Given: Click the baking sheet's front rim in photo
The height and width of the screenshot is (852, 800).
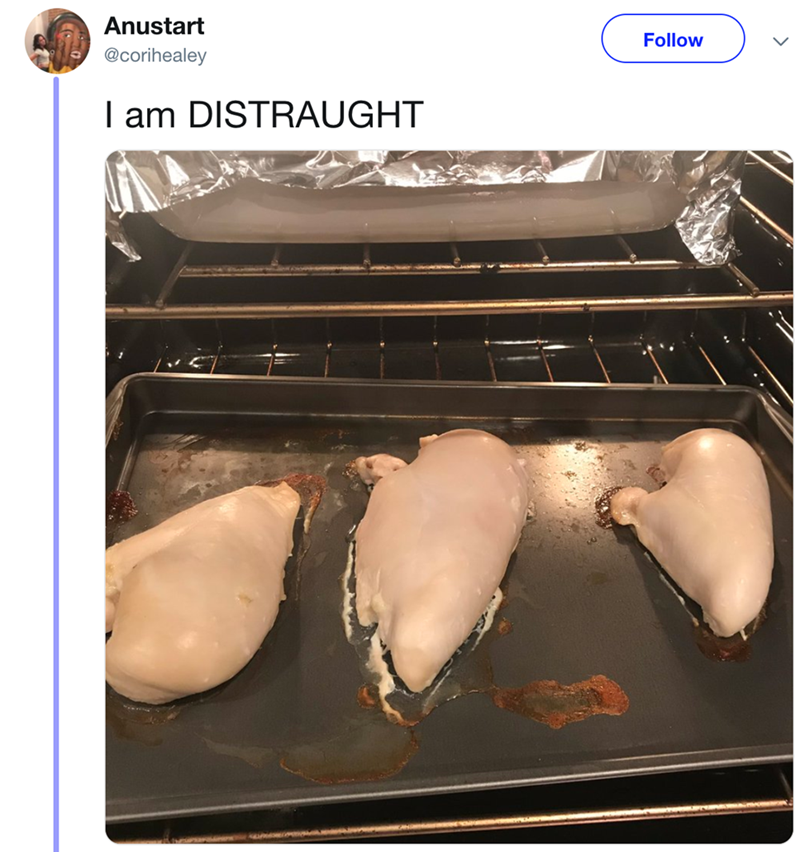Looking at the screenshot, I should pos(450,800).
